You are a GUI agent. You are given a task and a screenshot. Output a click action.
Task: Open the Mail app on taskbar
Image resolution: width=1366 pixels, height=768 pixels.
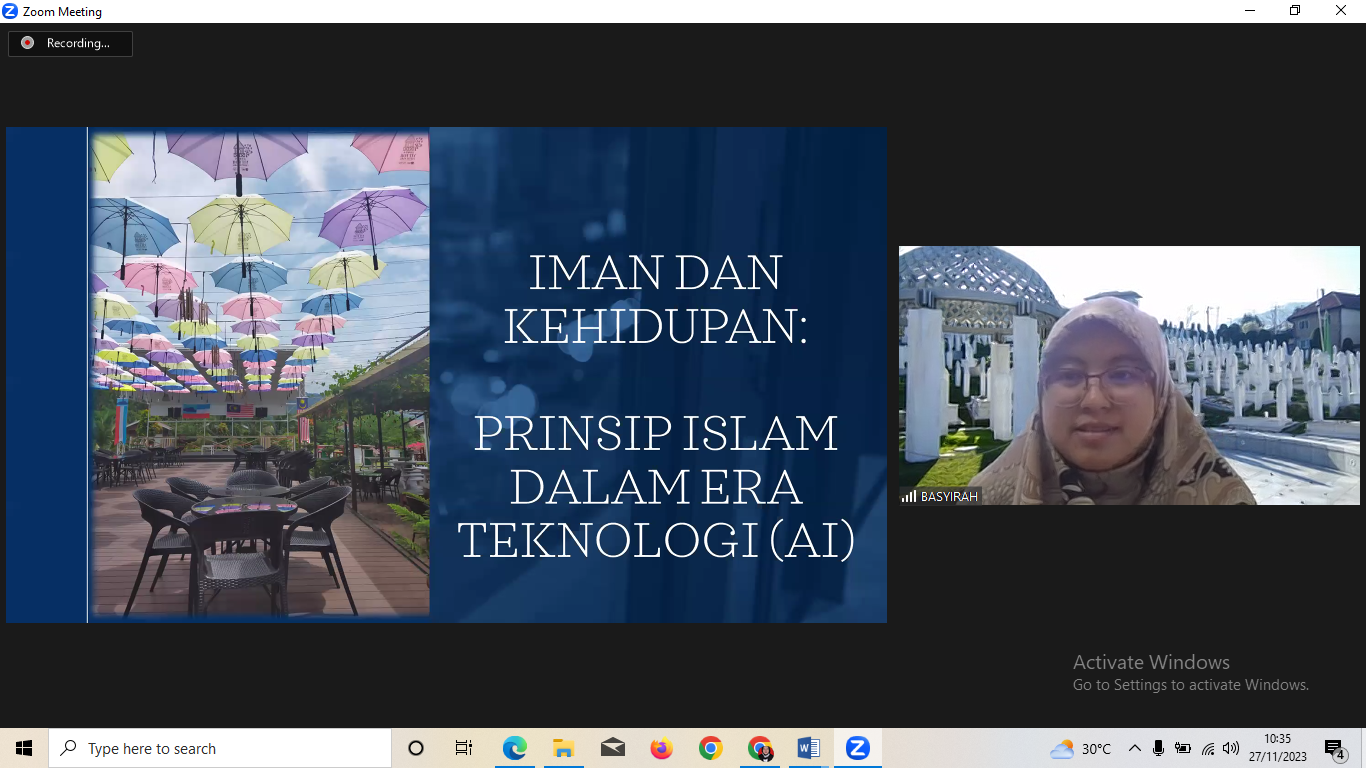tap(612, 748)
